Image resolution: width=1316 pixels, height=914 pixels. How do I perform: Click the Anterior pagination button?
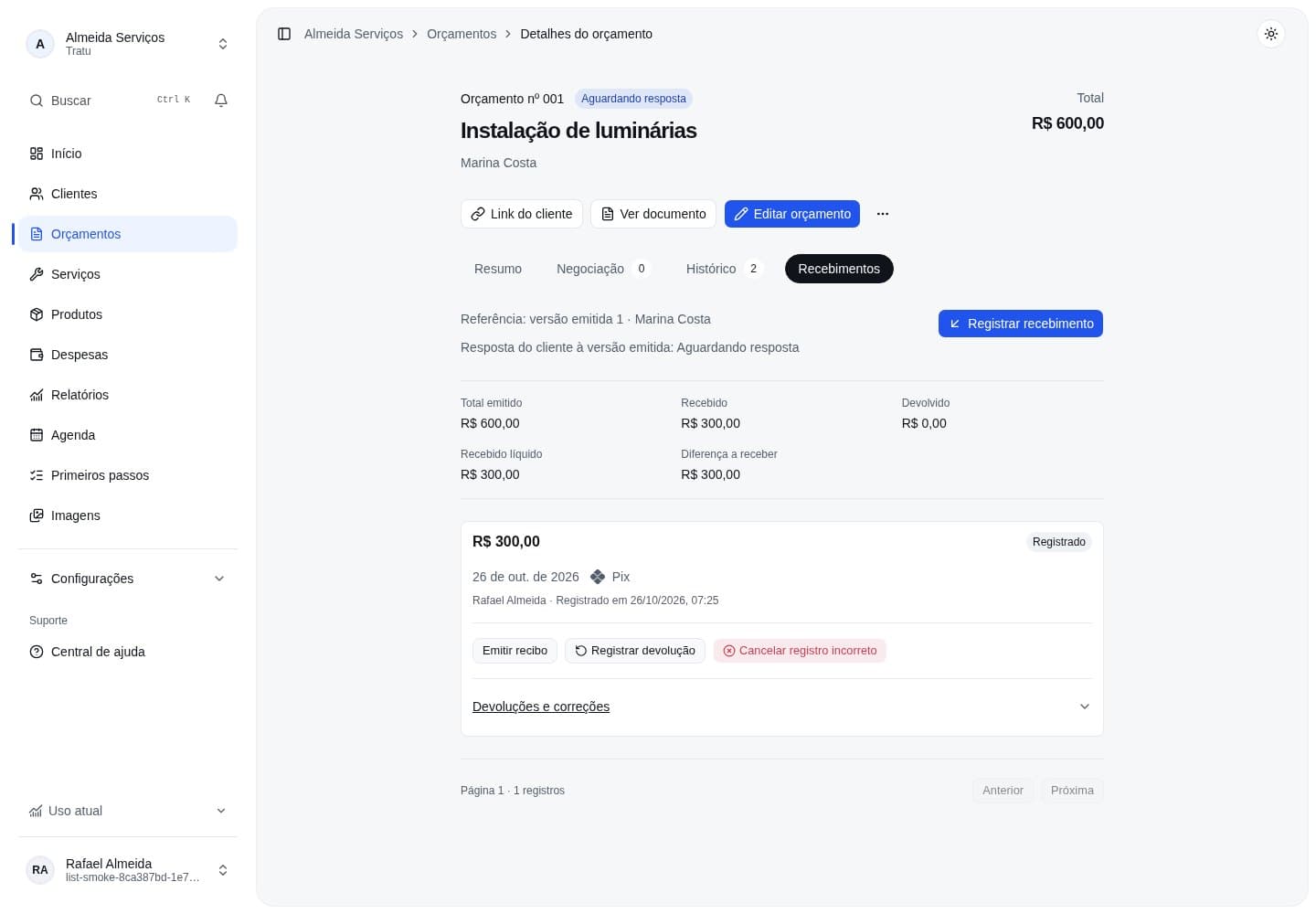1003,791
